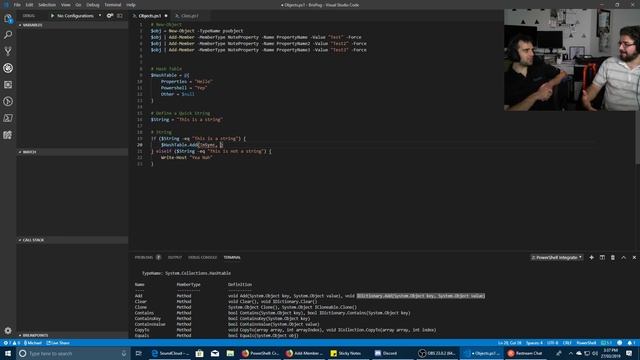Open the Extensions view in activity bar
640x360 pixels.
(x=8, y=85)
